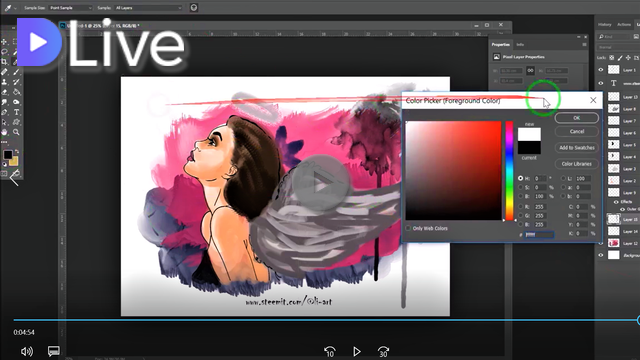Mute the video with the speaker icon

(27, 351)
